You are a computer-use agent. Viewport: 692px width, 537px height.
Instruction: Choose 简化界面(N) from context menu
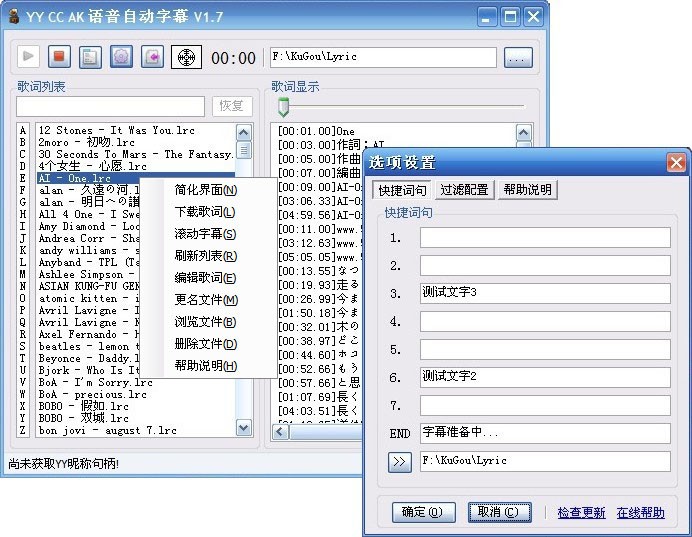point(206,190)
